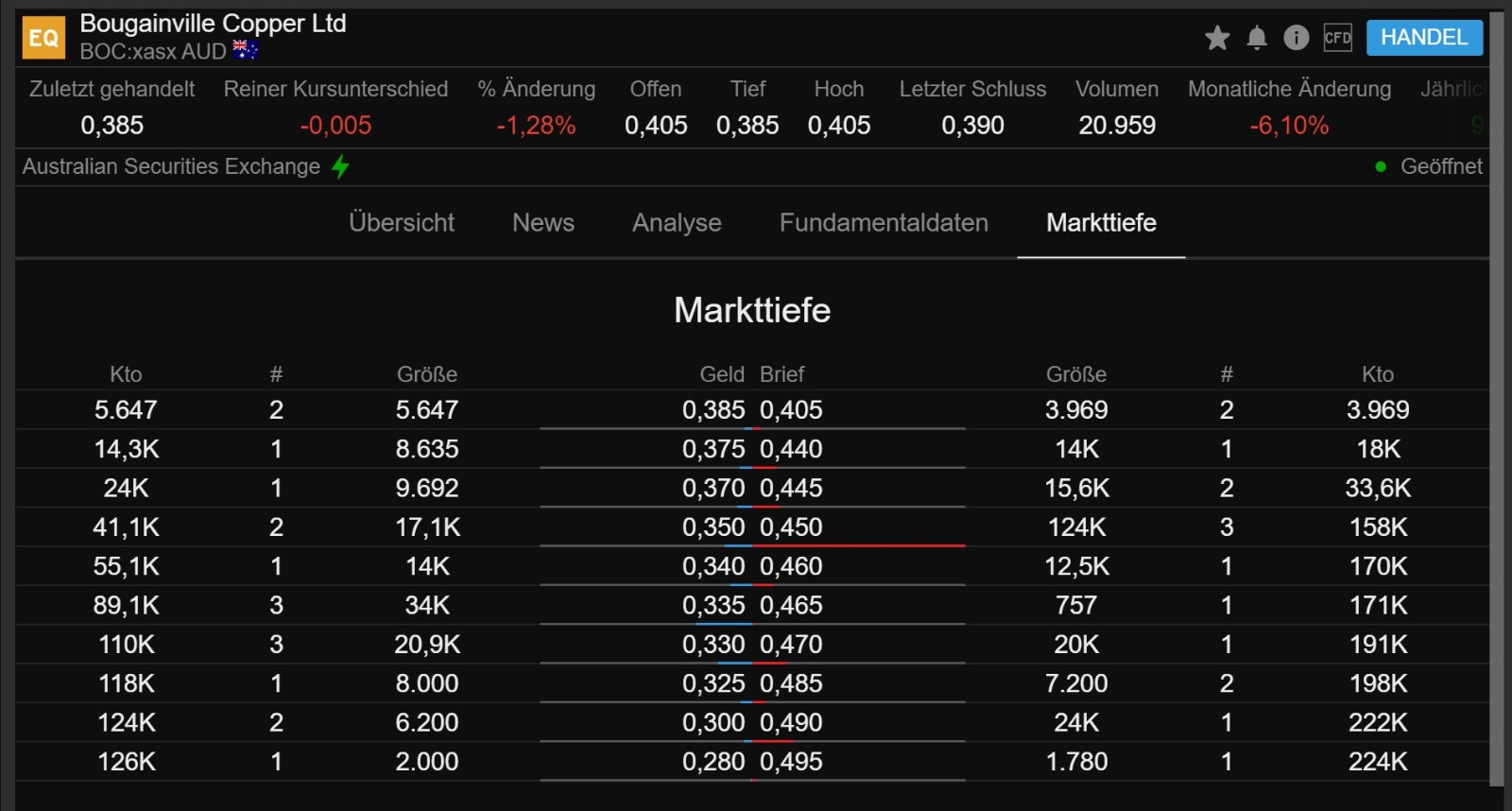Click the Geöffnet market status text

[x=1441, y=167]
